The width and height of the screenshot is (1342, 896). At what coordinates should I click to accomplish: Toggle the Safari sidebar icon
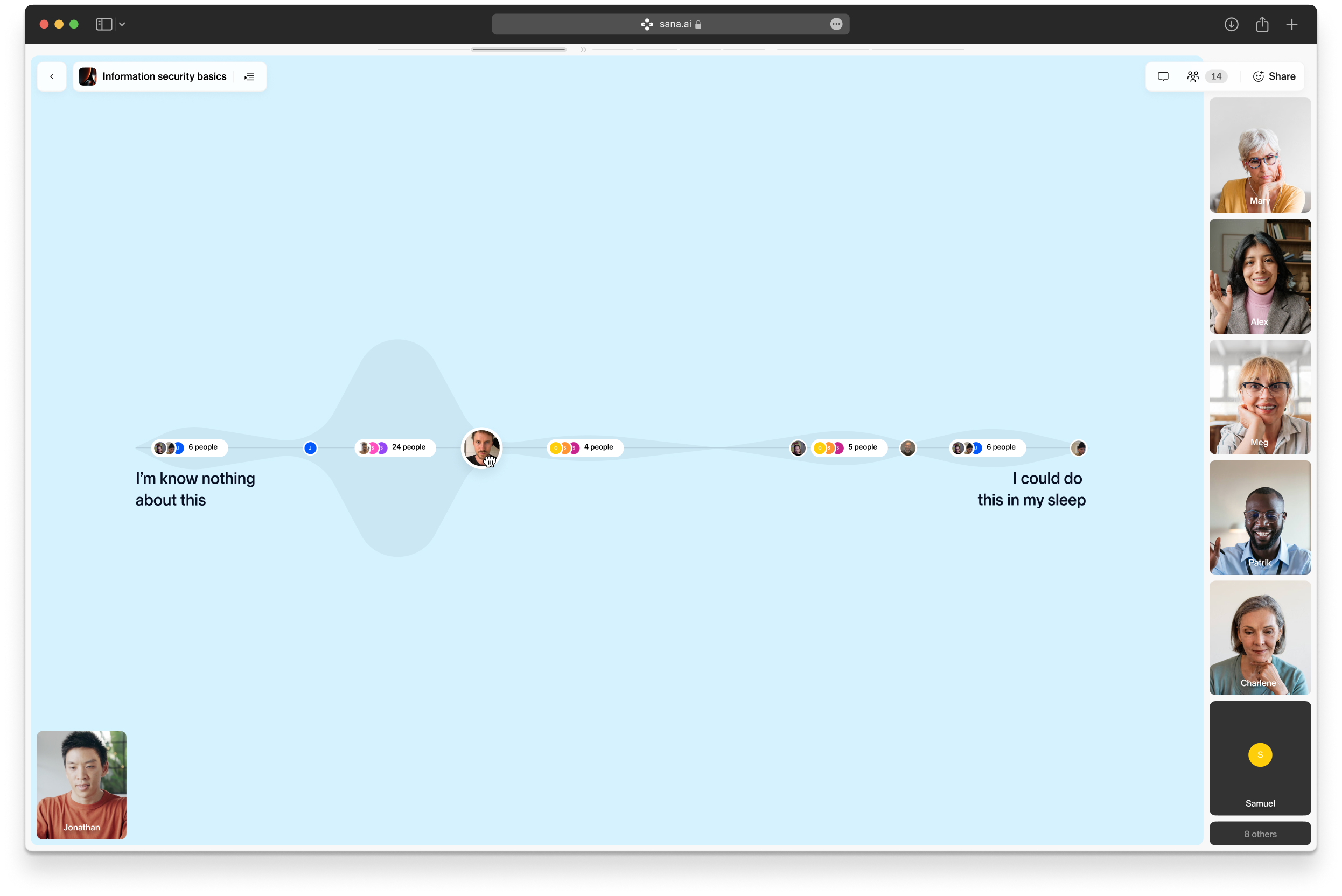(104, 24)
